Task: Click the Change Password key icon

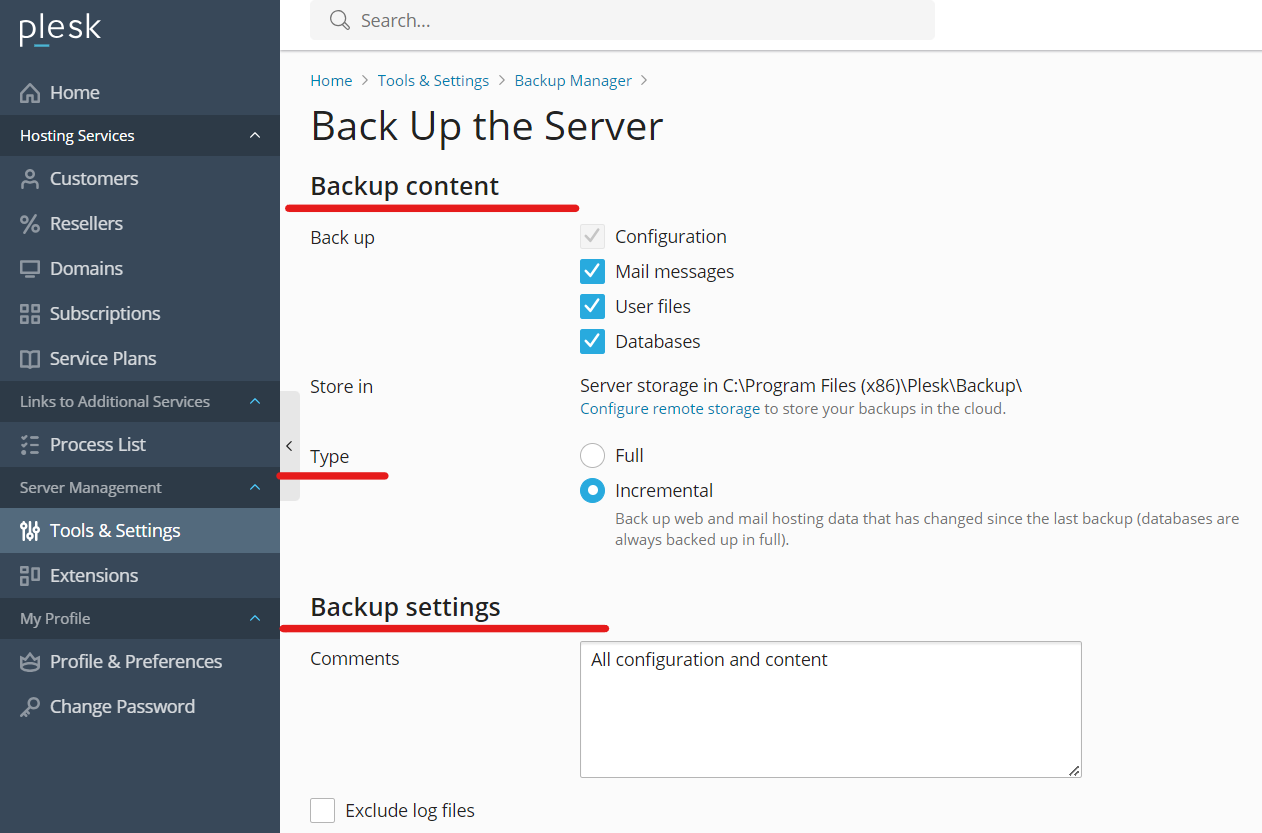Action: (30, 707)
